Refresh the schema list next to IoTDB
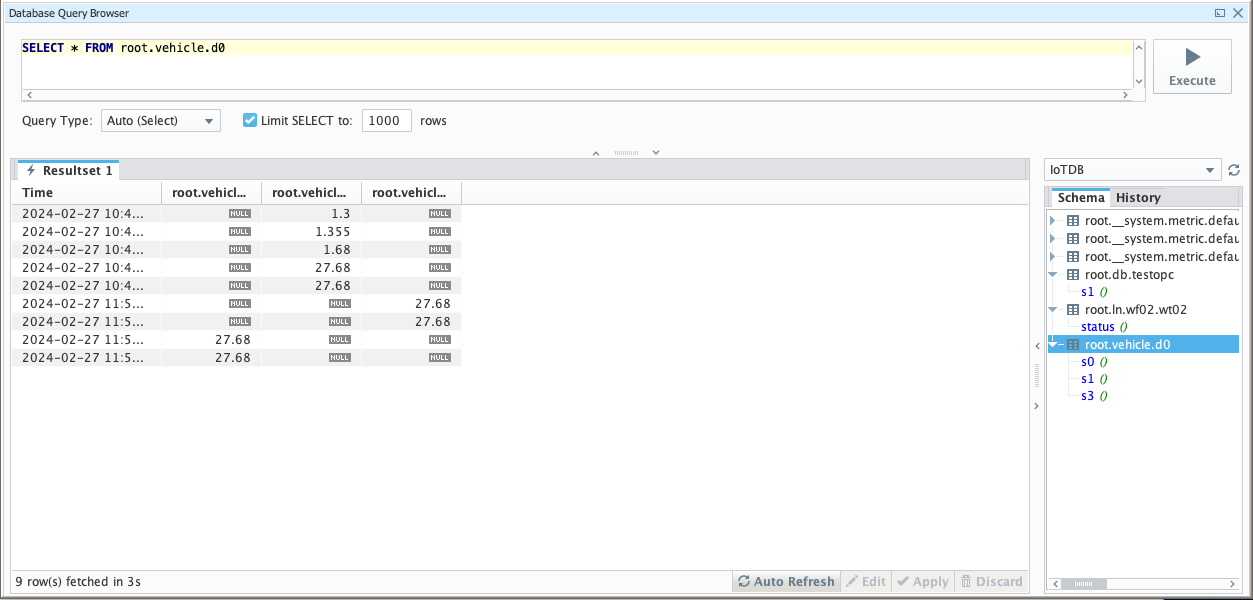 tap(1234, 171)
